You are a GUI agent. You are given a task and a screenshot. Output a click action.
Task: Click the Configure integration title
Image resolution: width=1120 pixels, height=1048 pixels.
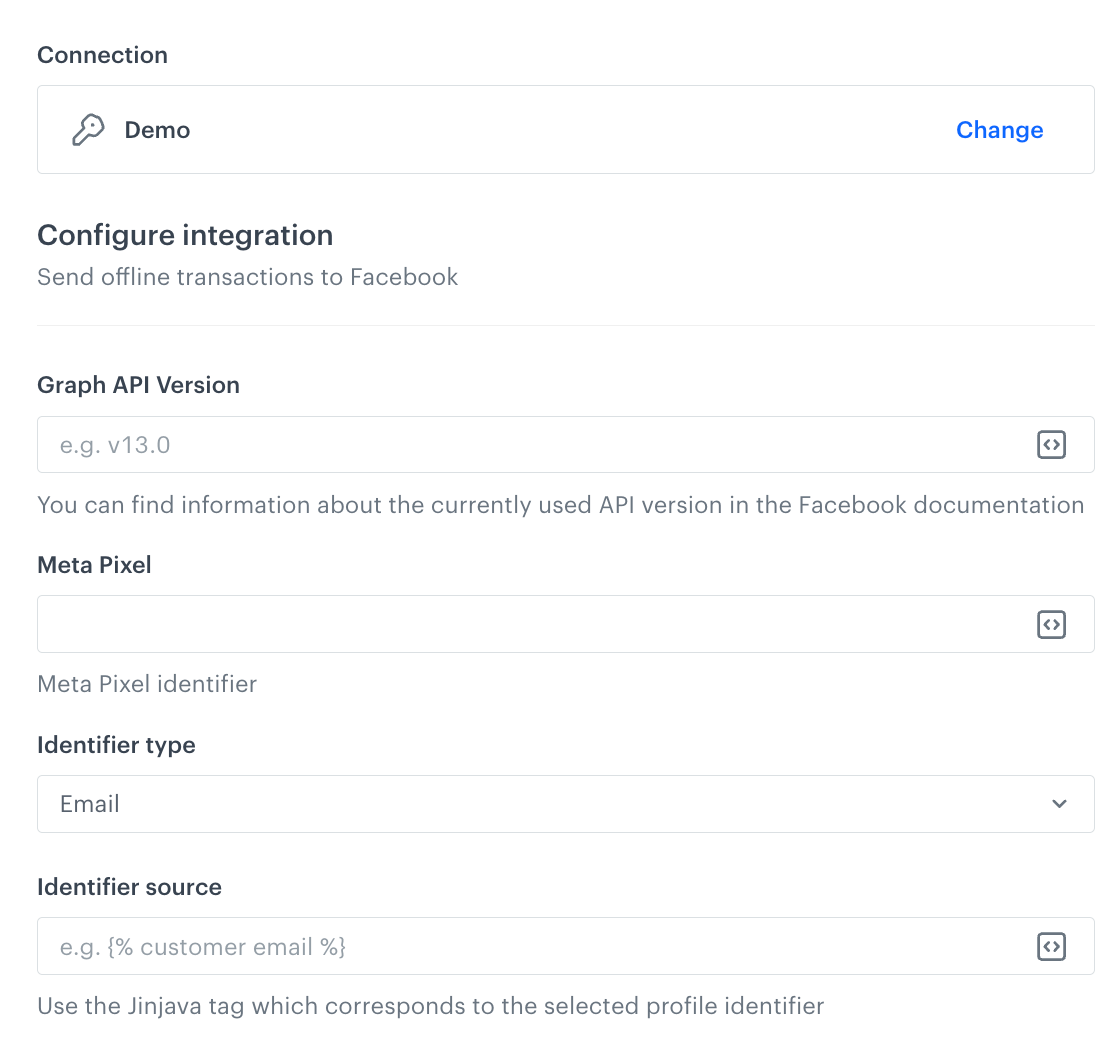pyautogui.click(x=185, y=235)
